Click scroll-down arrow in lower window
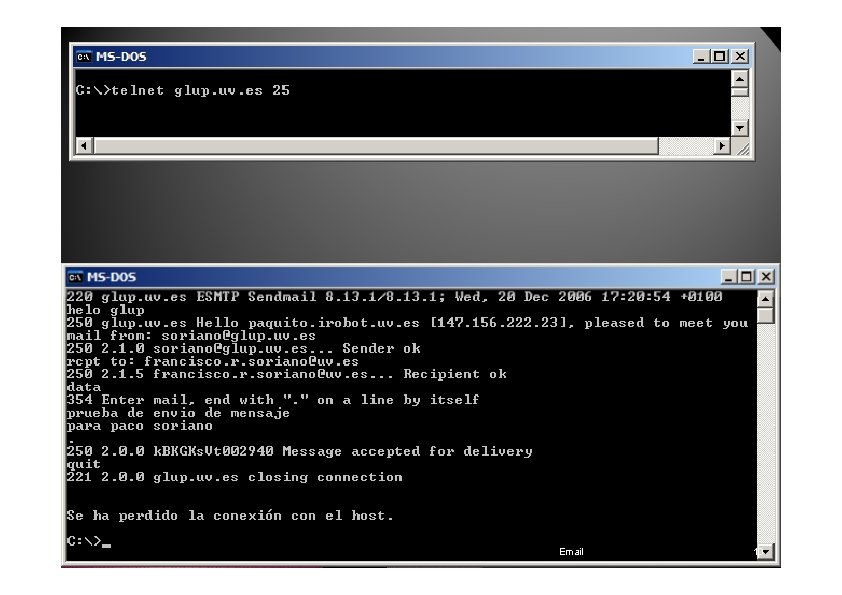 (766, 551)
